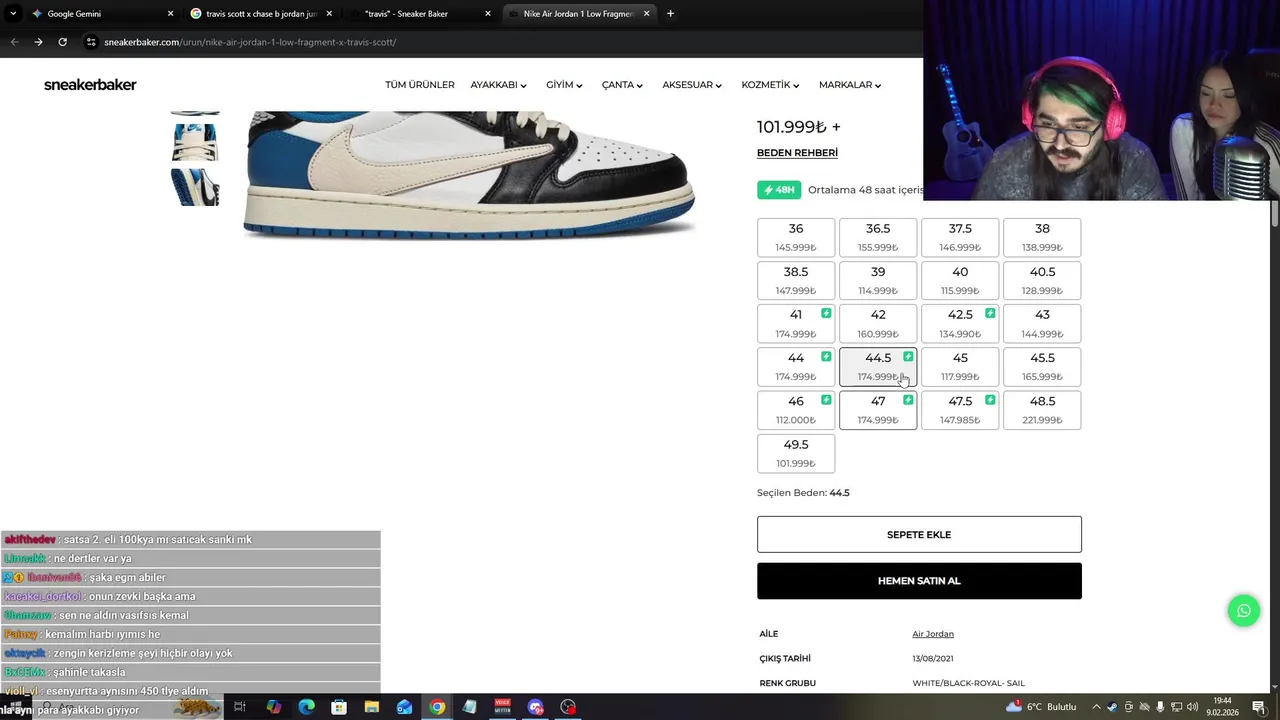Select the middle shoe thumbnail
Image resolution: width=1280 pixels, height=720 pixels.
(195, 142)
